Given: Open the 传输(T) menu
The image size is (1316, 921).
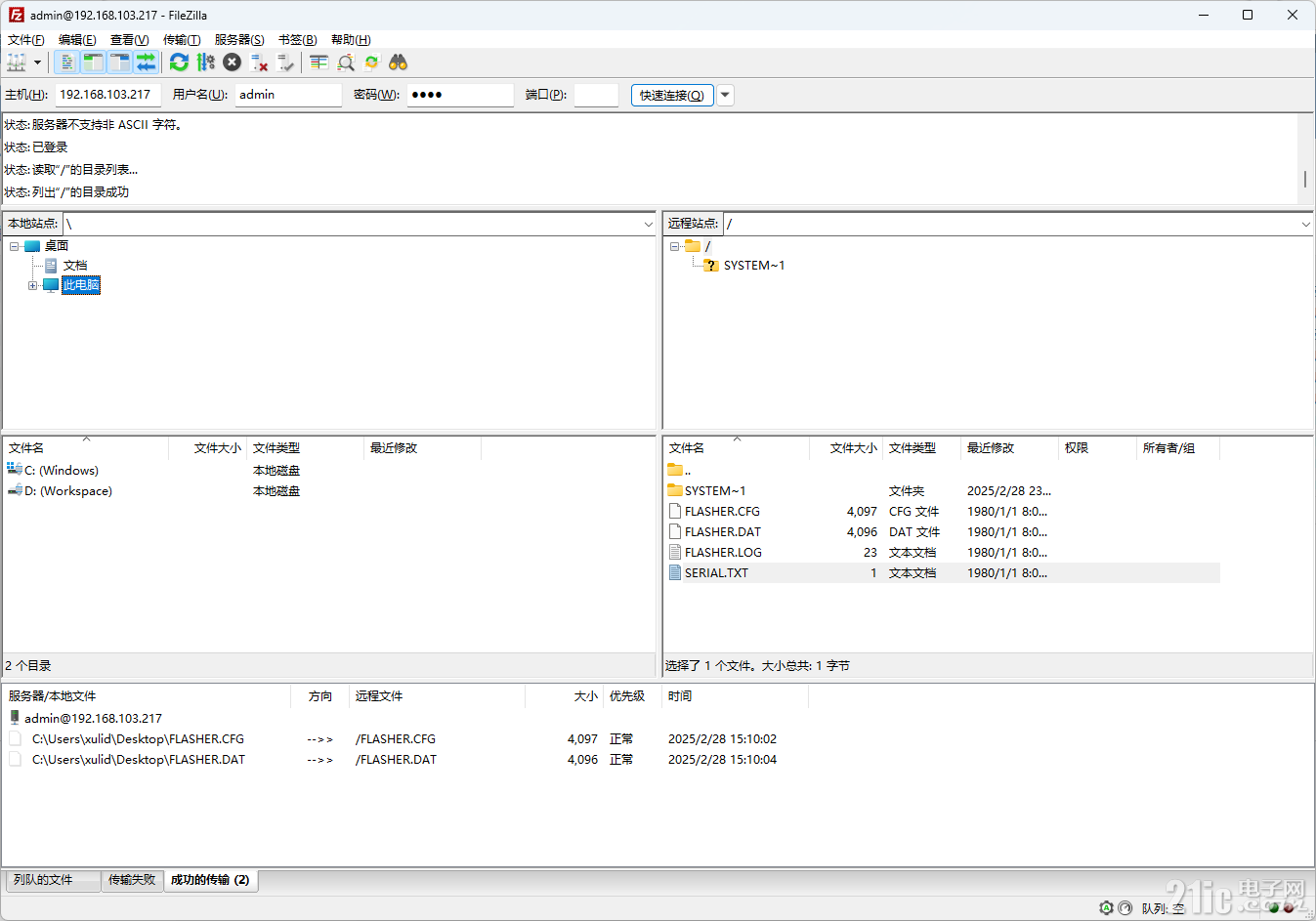Looking at the screenshot, I should tap(182, 40).
